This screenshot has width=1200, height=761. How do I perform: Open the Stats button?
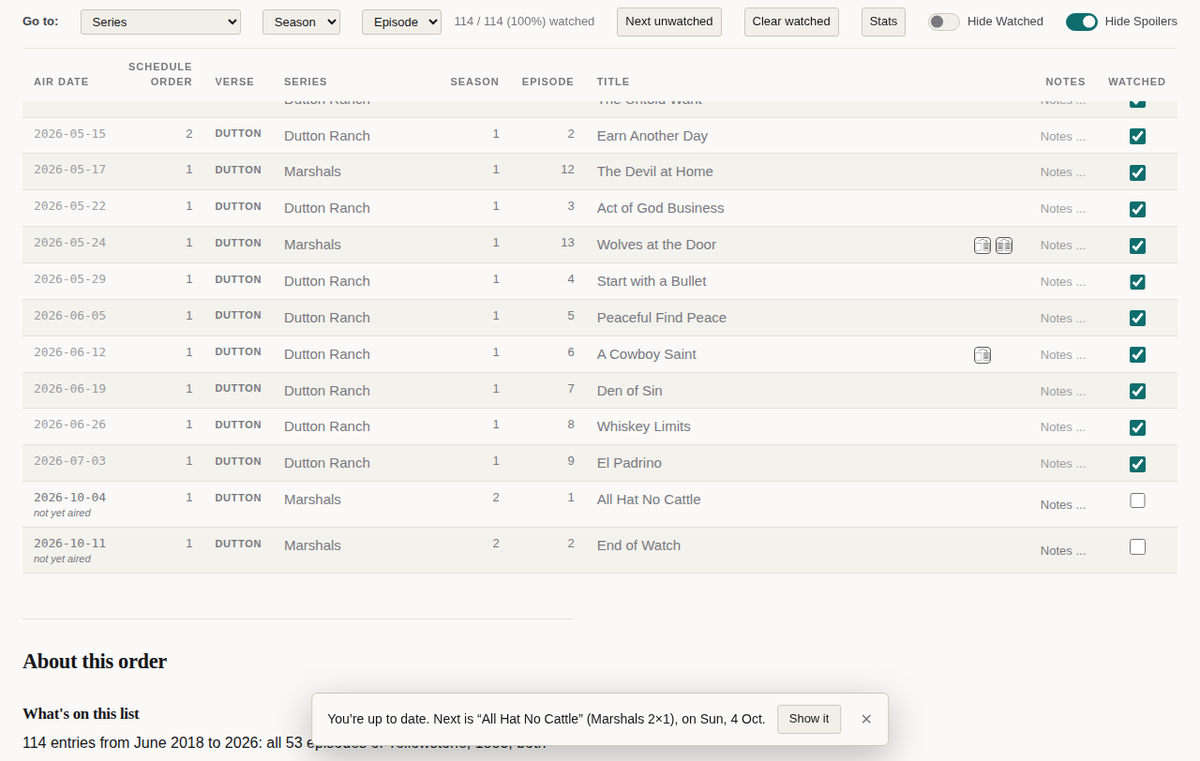tap(883, 22)
